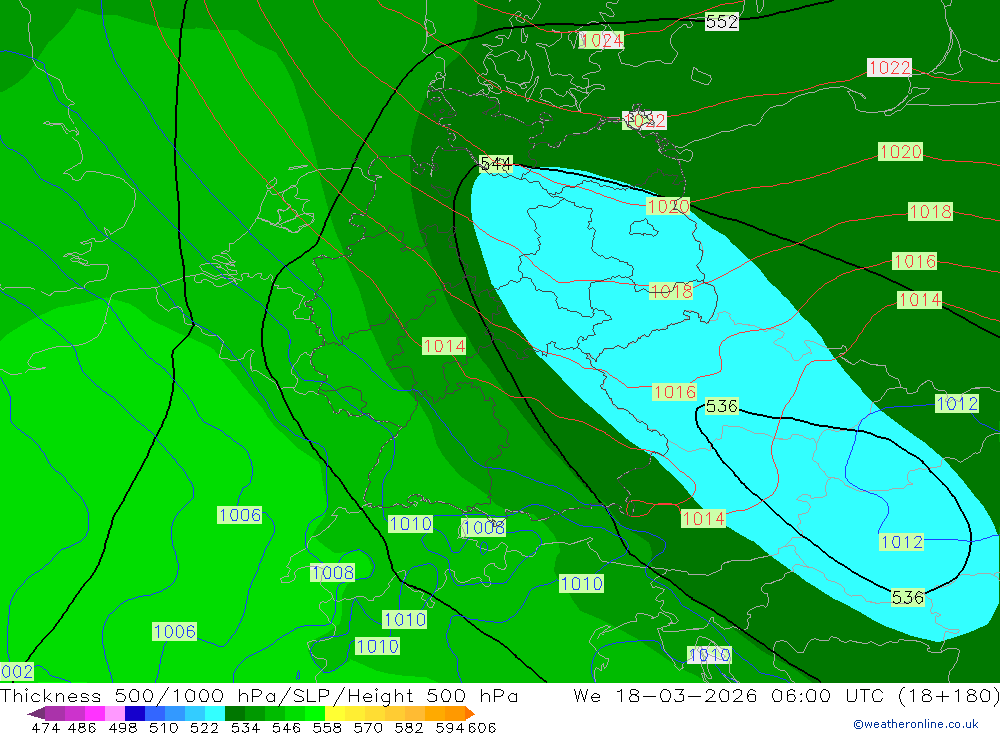Image resolution: width=1000 pixels, height=733 pixels.
Task: Click the lower 1012 label inside cyan region
Action: [901, 542]
